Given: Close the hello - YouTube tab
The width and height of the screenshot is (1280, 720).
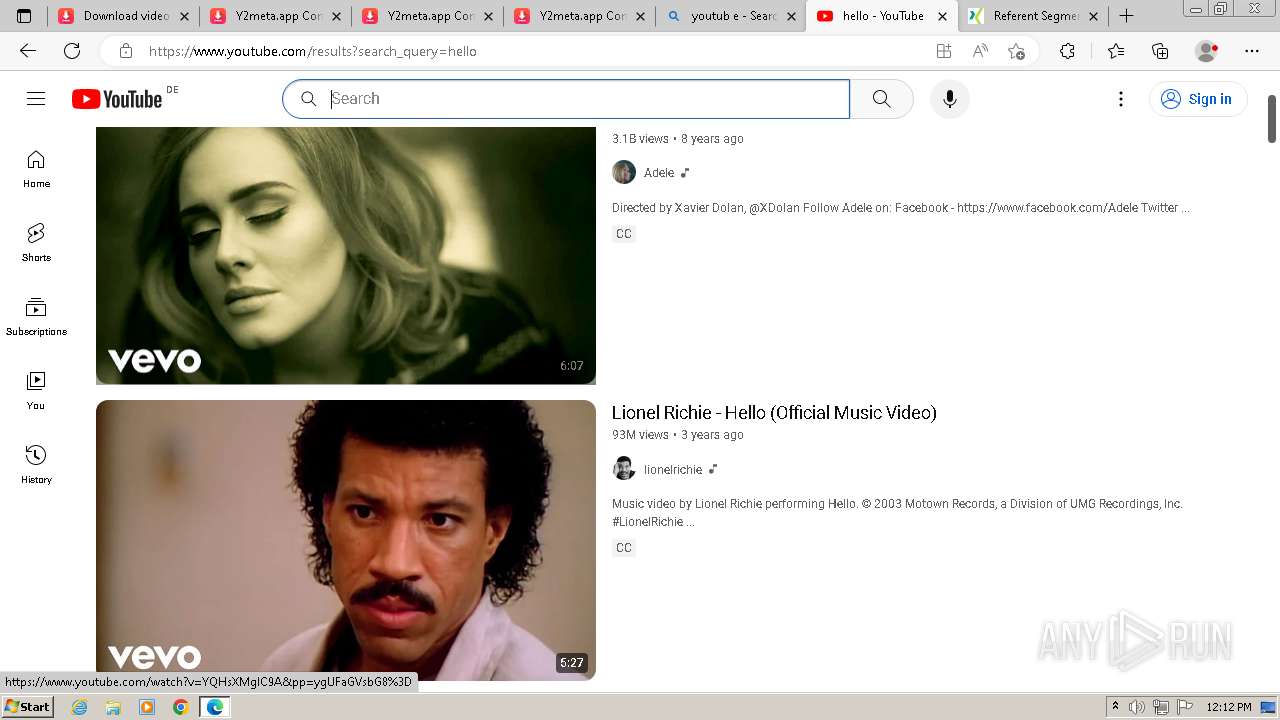Looking at the screenshot, I should pyautogui.click(x=943, y=16).
